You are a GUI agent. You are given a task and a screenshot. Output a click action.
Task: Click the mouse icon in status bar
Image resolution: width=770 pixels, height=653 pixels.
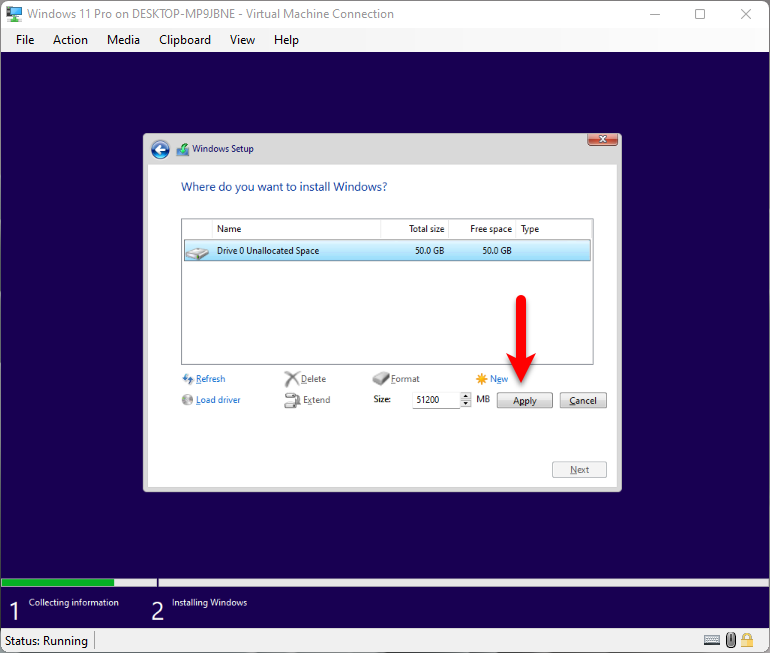click(731, 640)
